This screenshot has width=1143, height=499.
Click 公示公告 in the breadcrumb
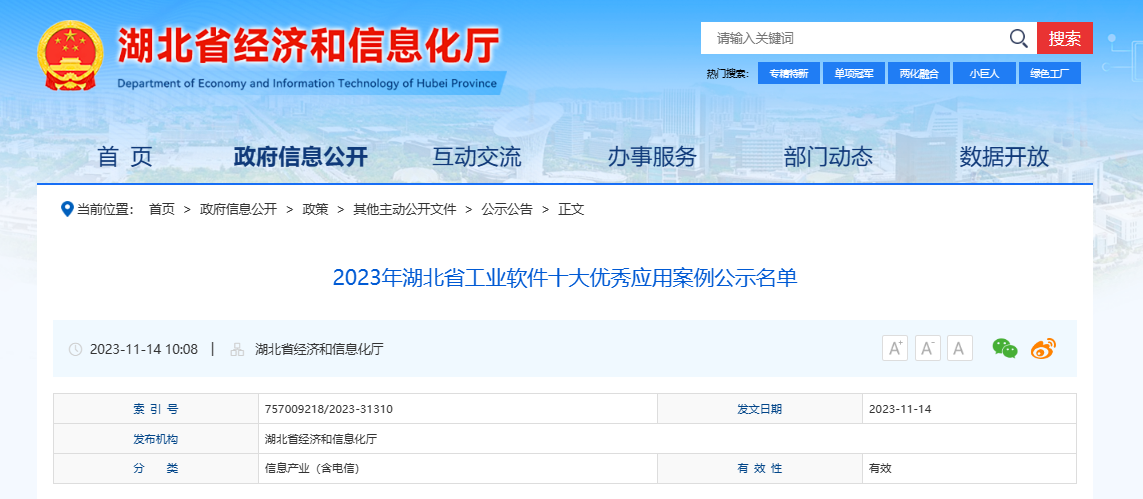507,209
